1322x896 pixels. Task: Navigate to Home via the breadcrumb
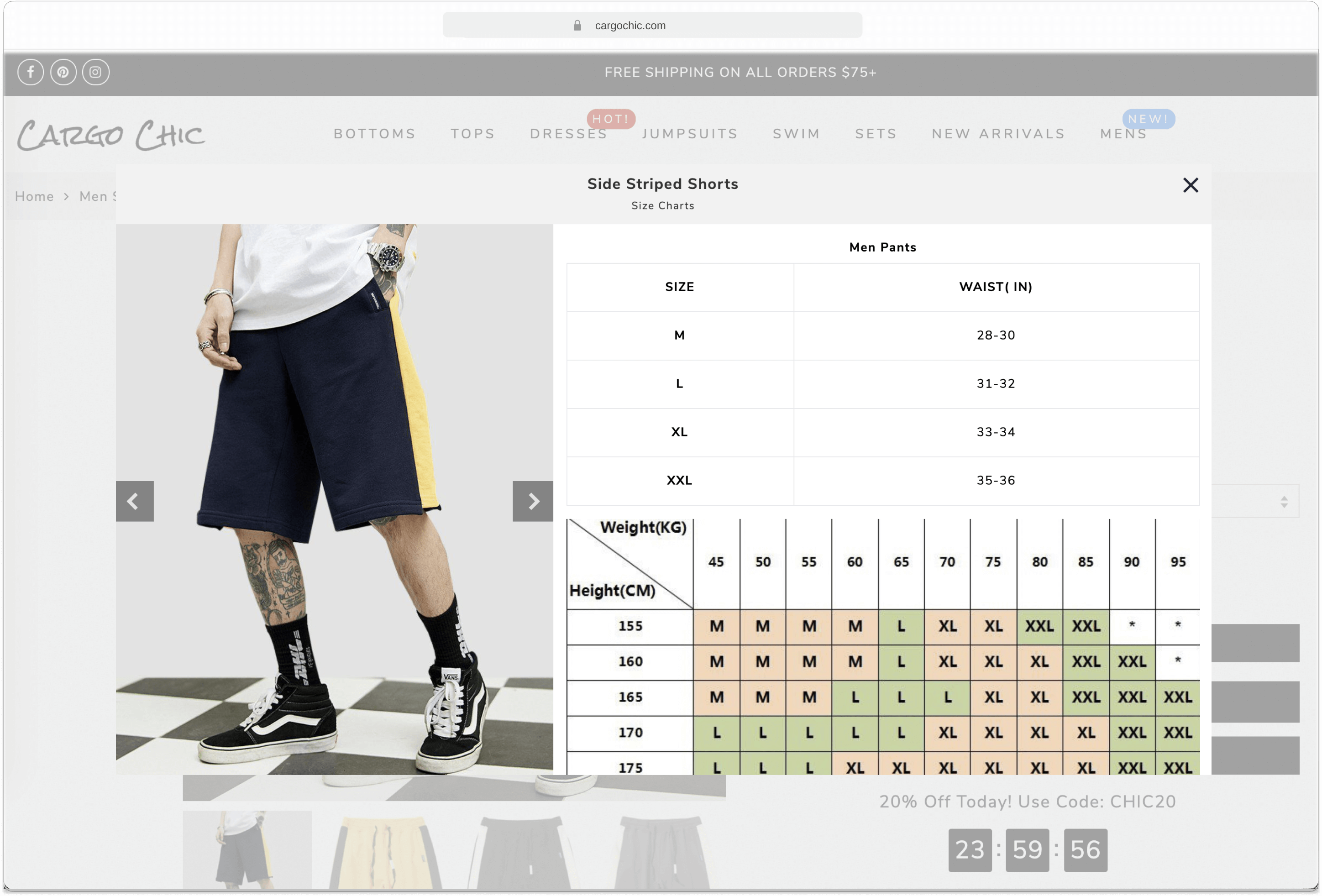point(34,196)
